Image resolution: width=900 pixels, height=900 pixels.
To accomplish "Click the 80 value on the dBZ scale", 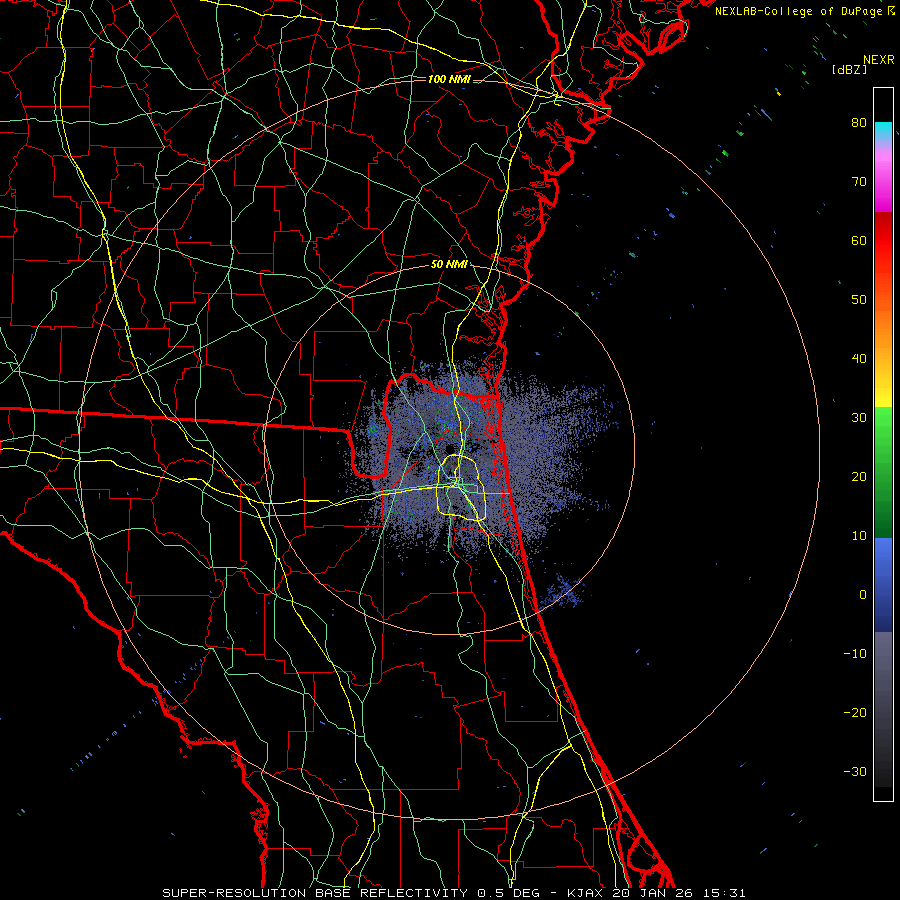I will pos(859,122).
